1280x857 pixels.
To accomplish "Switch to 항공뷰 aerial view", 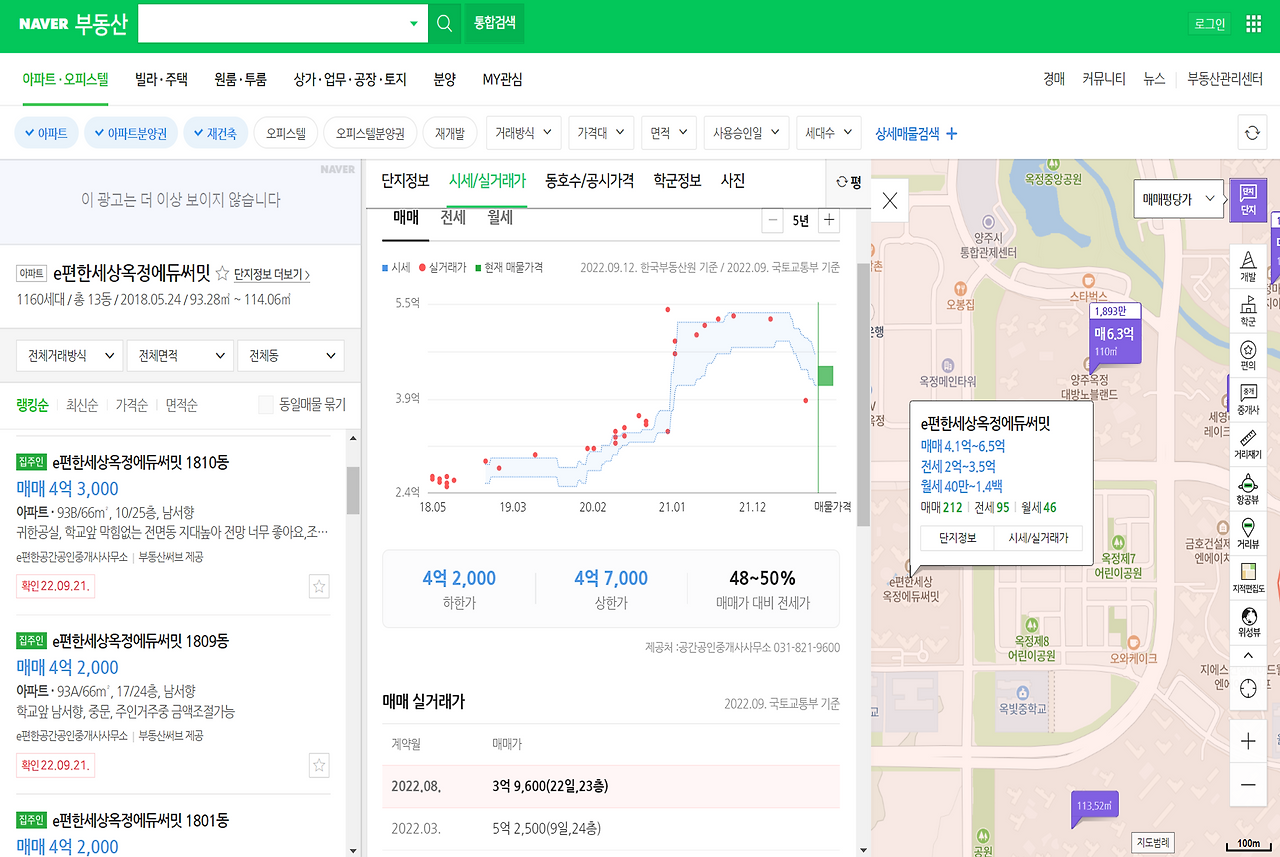I will click(x=1248, y=489).
